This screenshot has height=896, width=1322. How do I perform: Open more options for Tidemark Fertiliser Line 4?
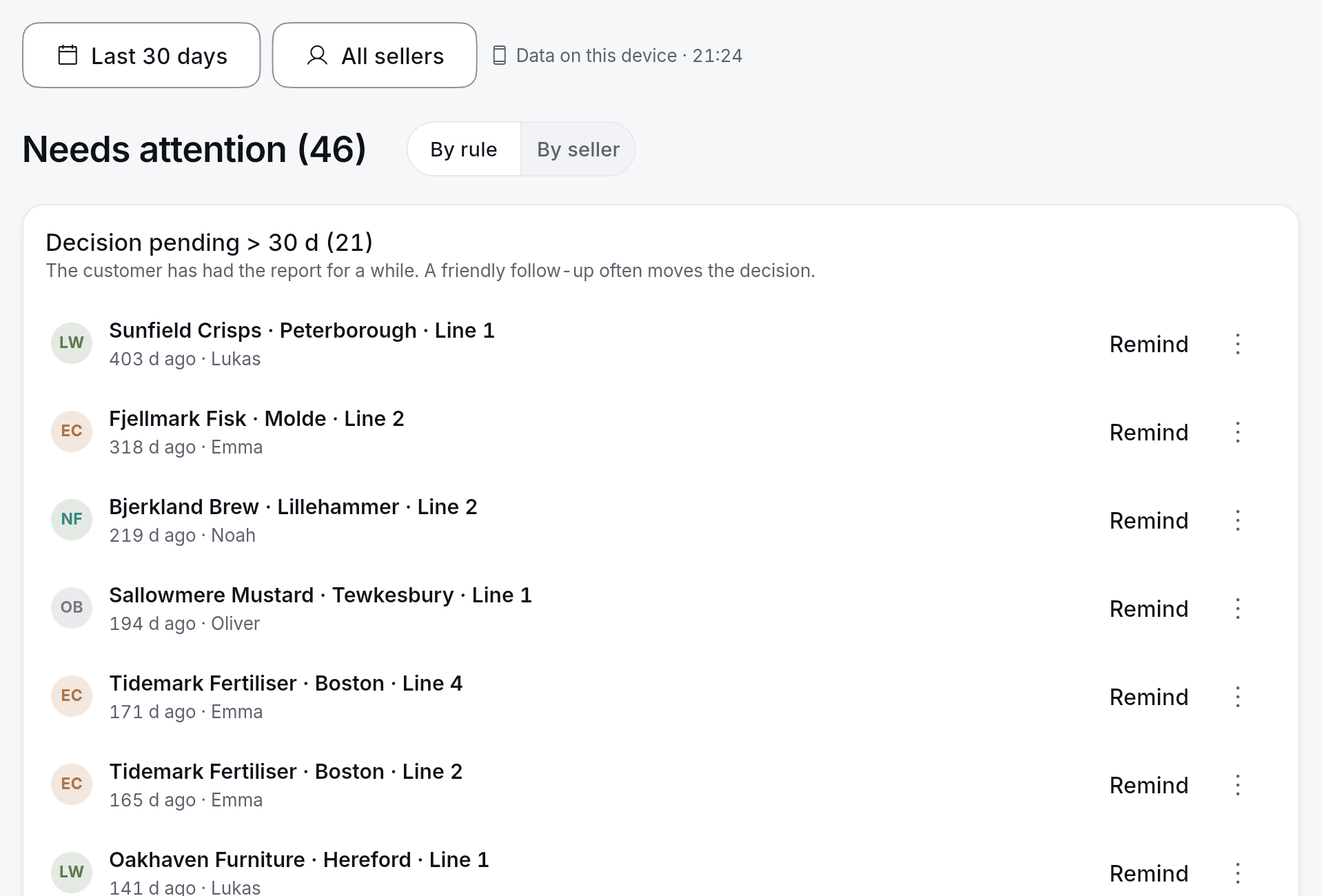click(1238, 697)
